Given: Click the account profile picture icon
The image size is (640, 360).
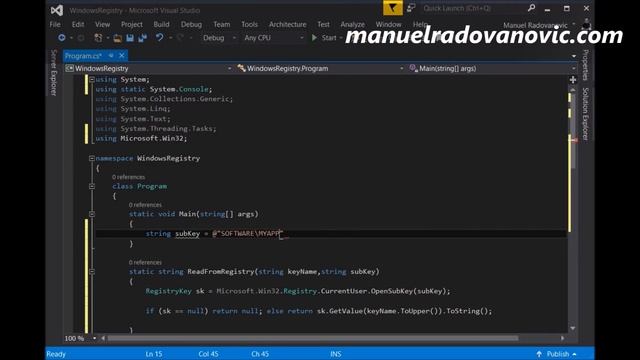Looking at the screenshot, I should [x=586, y=23].
